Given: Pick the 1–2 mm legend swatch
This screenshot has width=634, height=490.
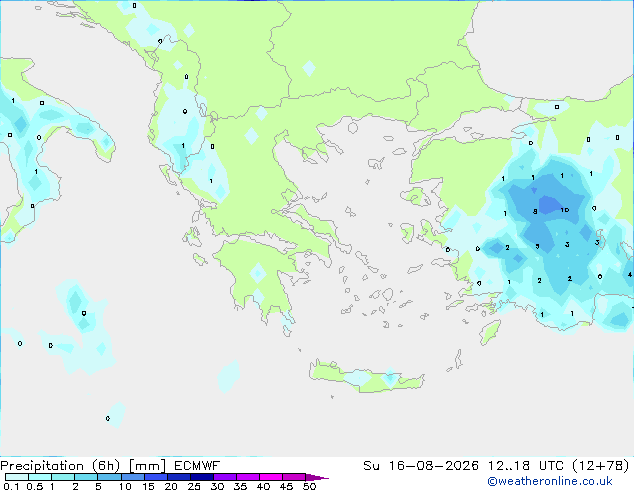Looking at the screenshot, I should (63, 477).
